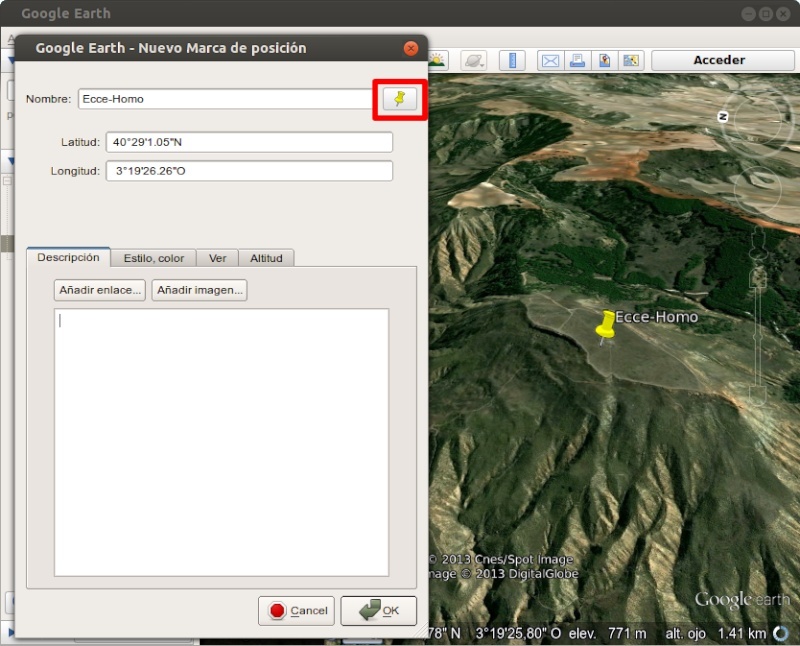Click the print icon in toolbar
This screenshot has height=646, width=800.
pos(577,61)
